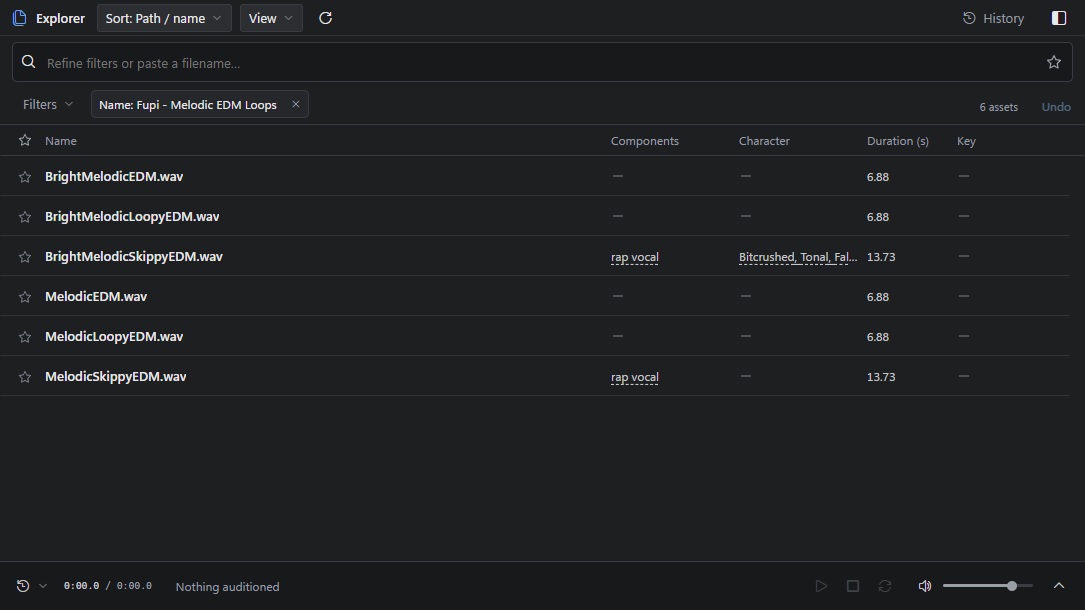Save search with the star icon
1085x610 pixels.
[x=1053, y=62]
